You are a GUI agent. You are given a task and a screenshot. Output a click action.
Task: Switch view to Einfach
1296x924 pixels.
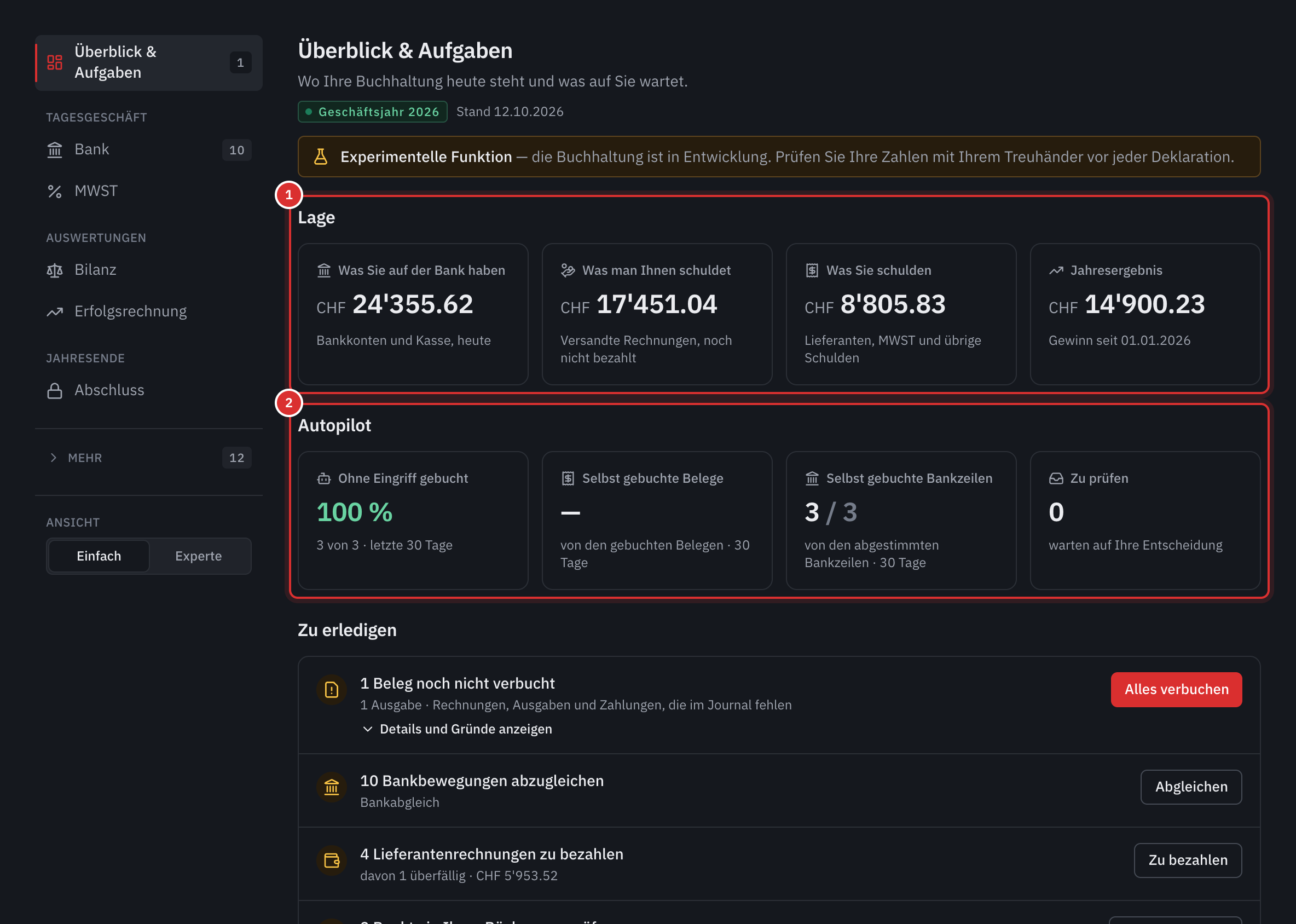99,557
